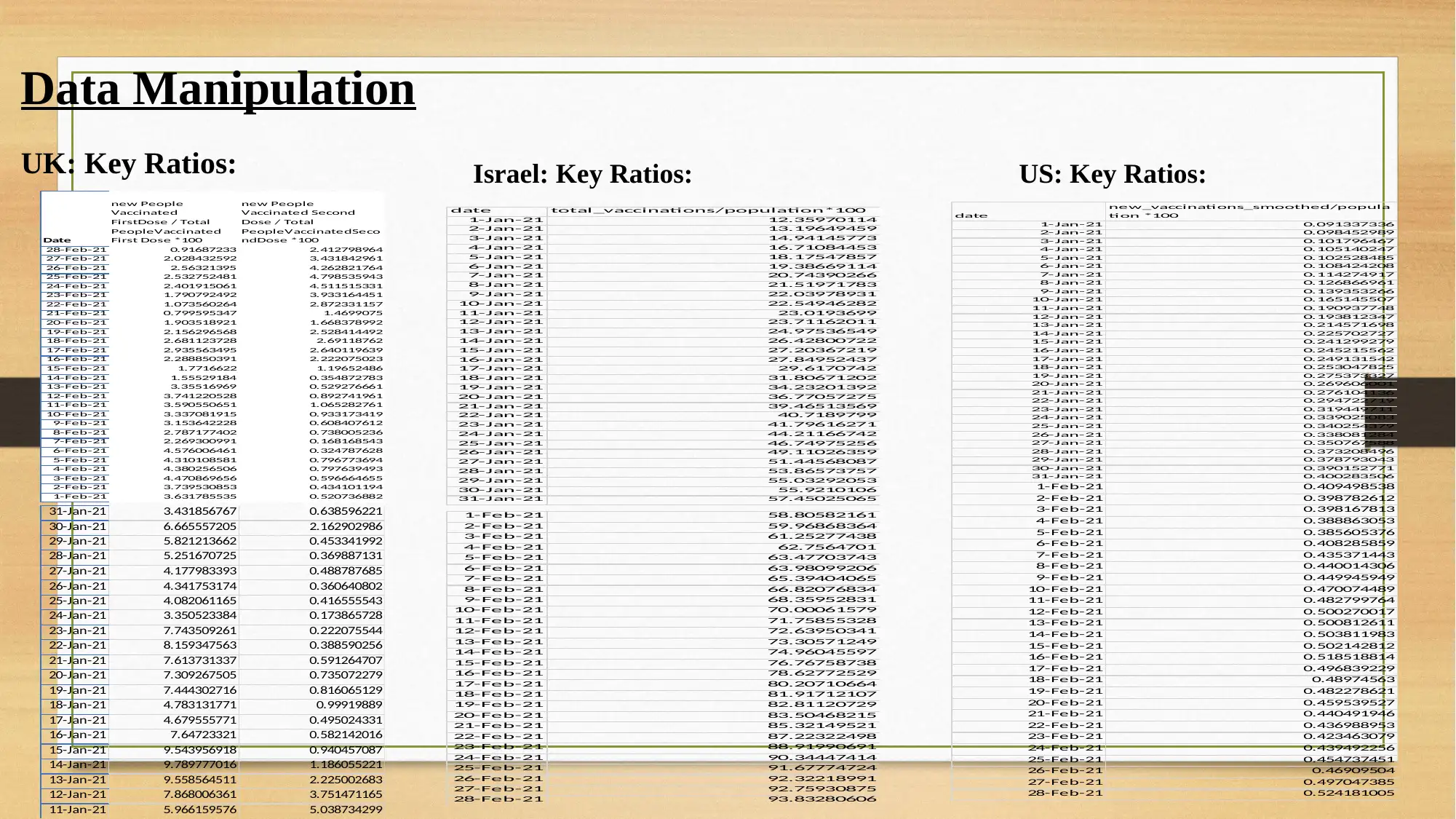Click the 'new_vaccinations_smoothed/population*100' column header
1456x819 pixels.
(x=1249, y=211)
